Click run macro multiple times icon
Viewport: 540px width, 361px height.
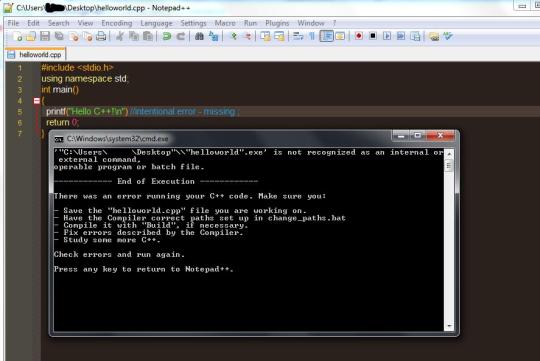[x=401, y=36]
